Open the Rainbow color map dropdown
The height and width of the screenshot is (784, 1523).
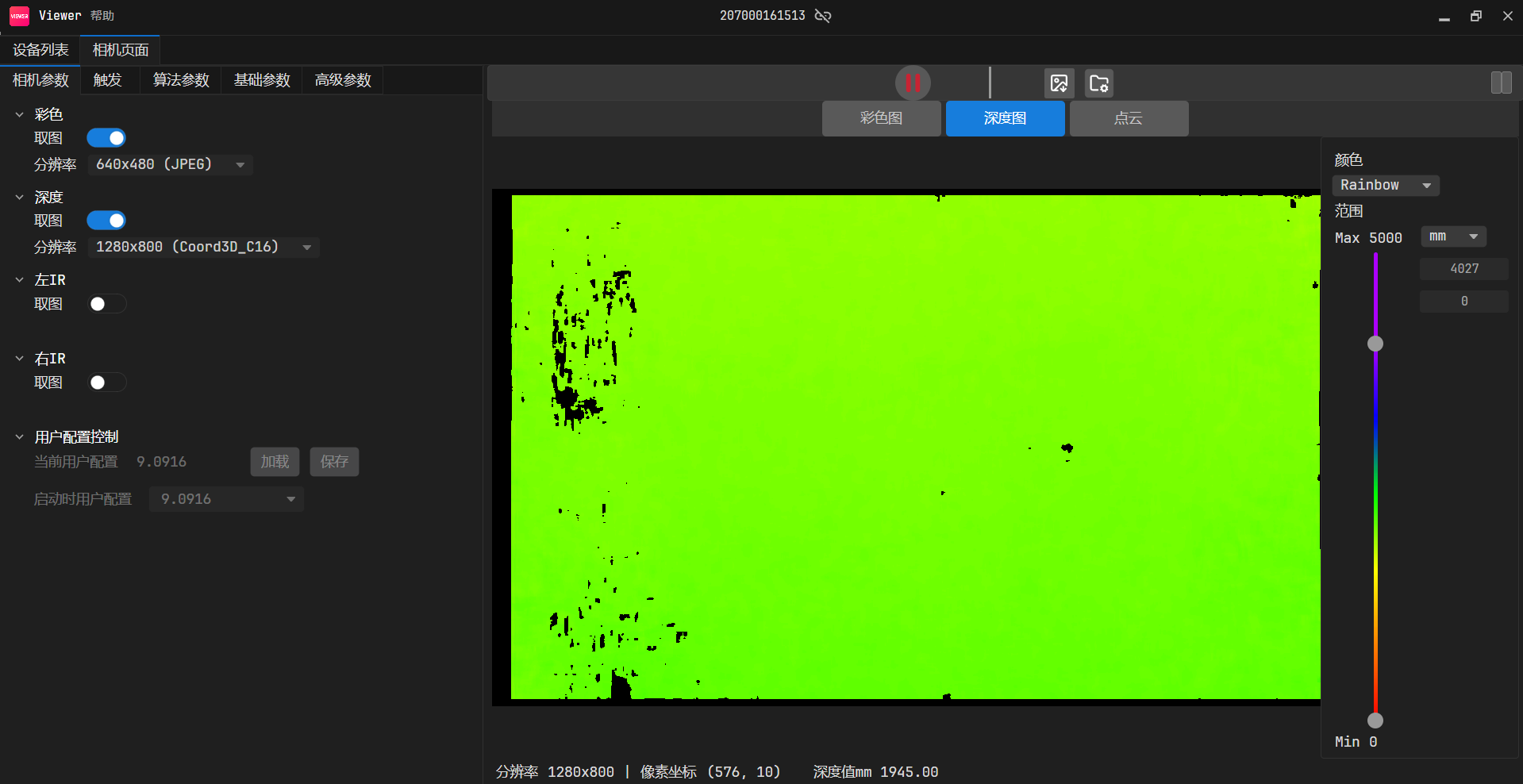coord(1386,185)
